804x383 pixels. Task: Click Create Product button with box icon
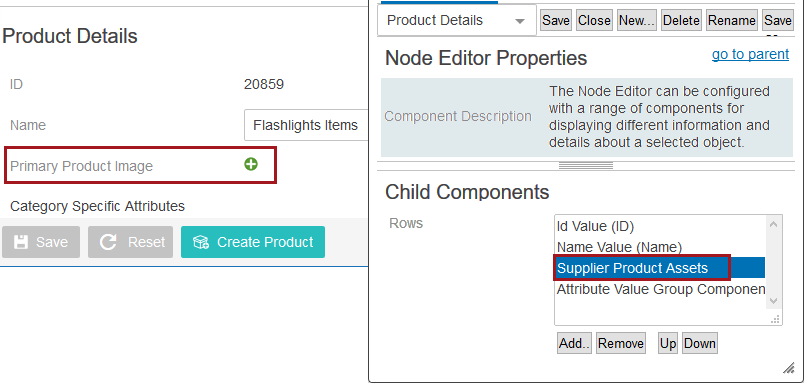253,242
